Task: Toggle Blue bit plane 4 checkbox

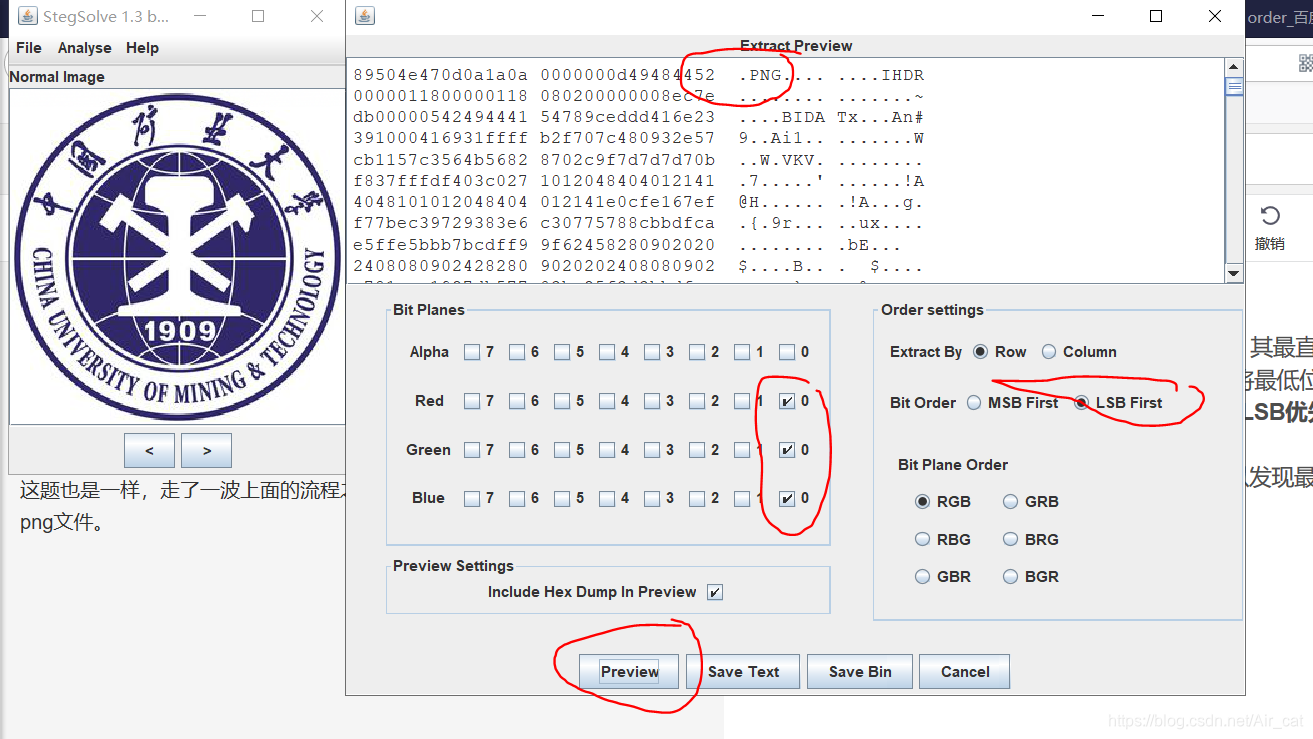Action: (x=607, y=498)
